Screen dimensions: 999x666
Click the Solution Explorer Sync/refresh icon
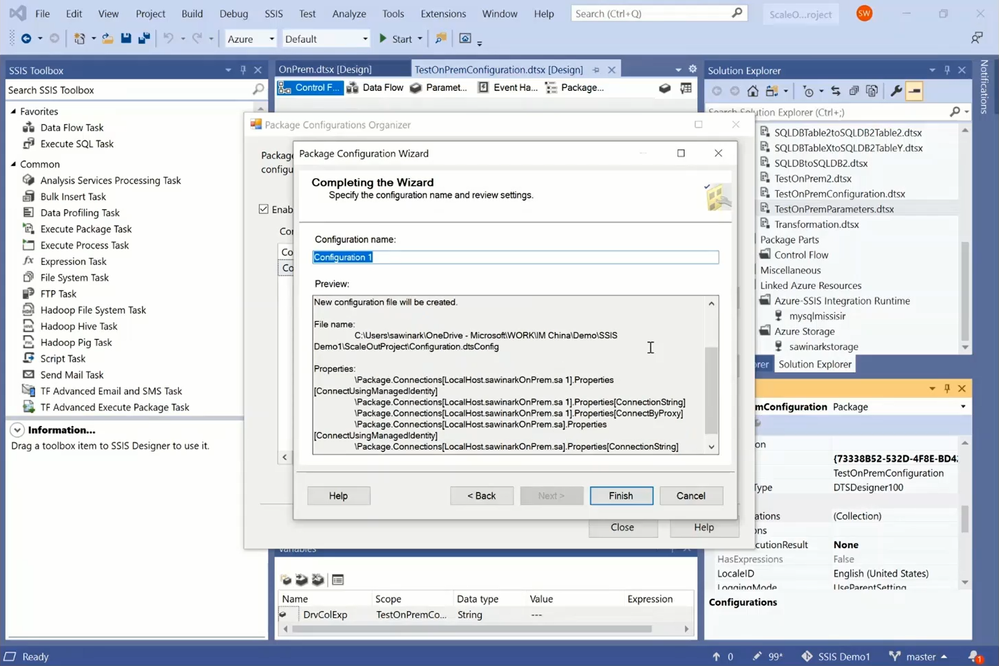pyautogui.click(x=835, y=91)
